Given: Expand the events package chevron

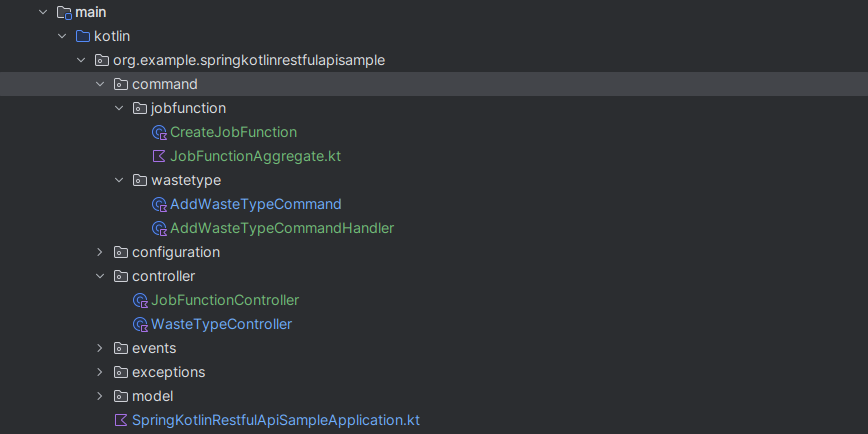Looking at the screenshot, I should (100, 348).
